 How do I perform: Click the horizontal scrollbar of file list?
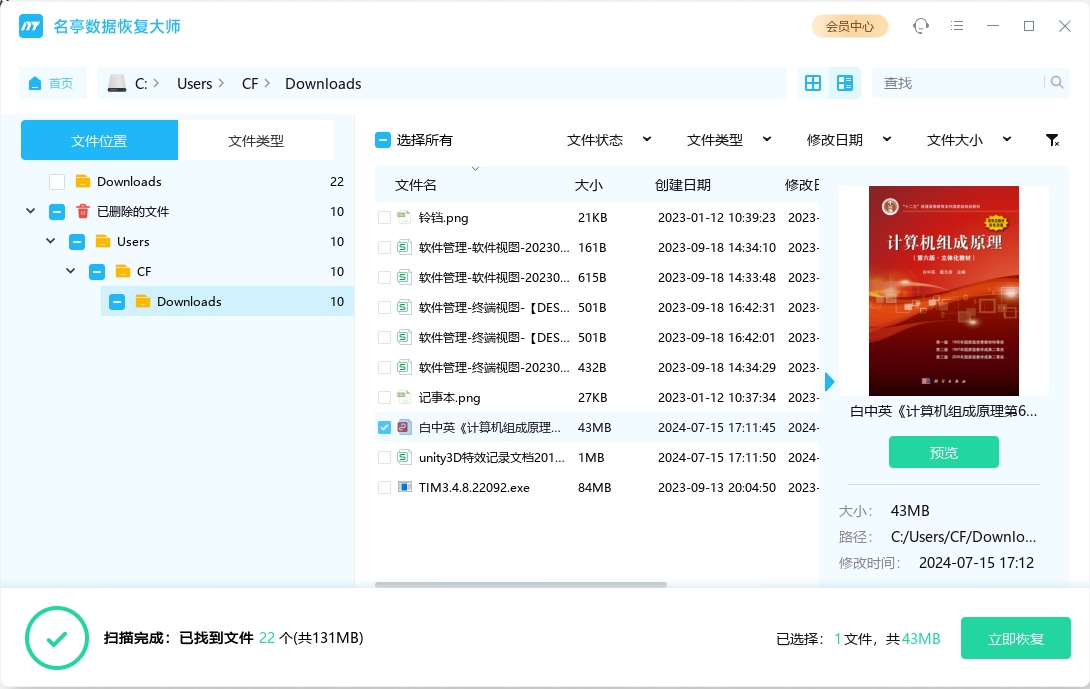(x=521, y=585)
